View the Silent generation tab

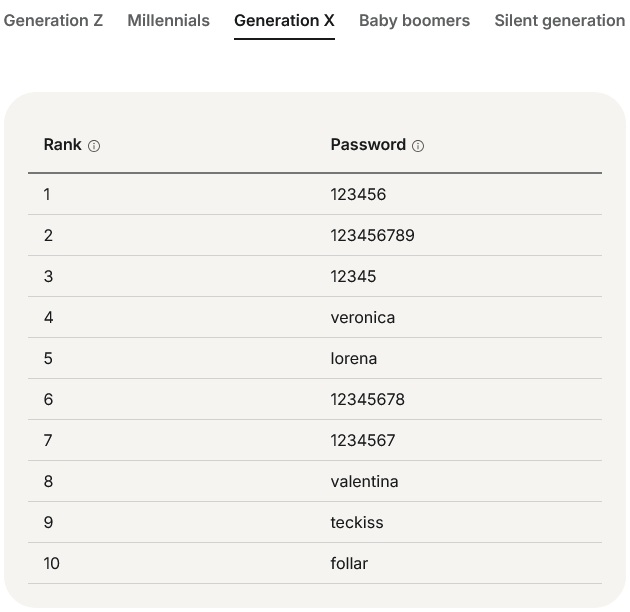559,20
